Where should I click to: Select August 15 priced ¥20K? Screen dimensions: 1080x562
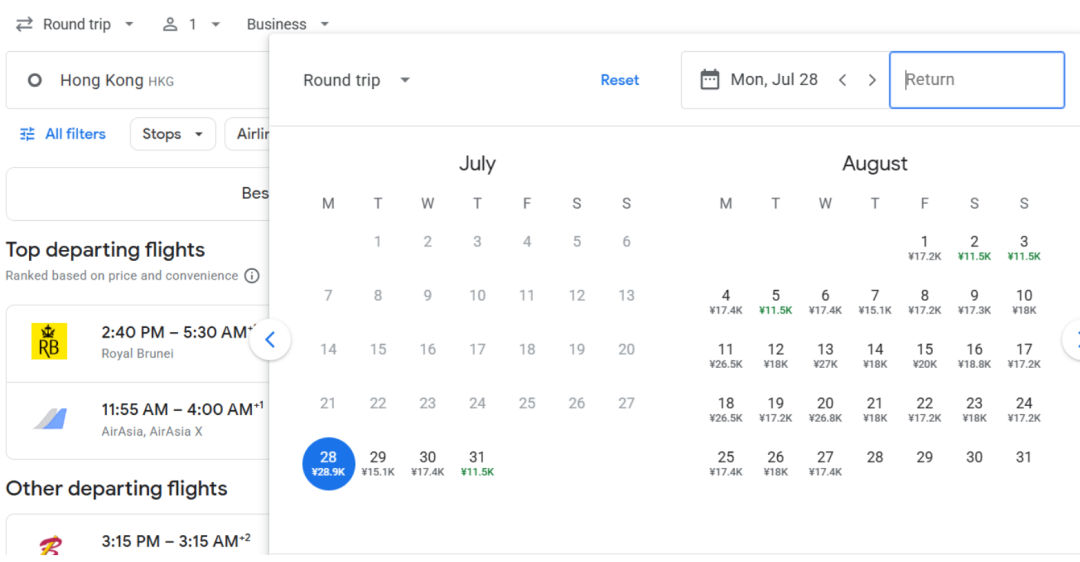(x=924, y=355)
